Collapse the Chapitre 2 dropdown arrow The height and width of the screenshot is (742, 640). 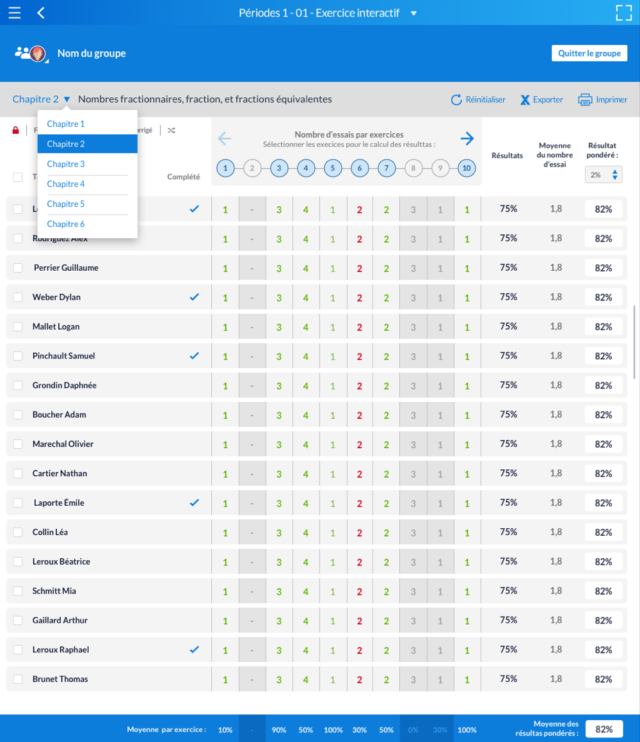coord(67,100)
